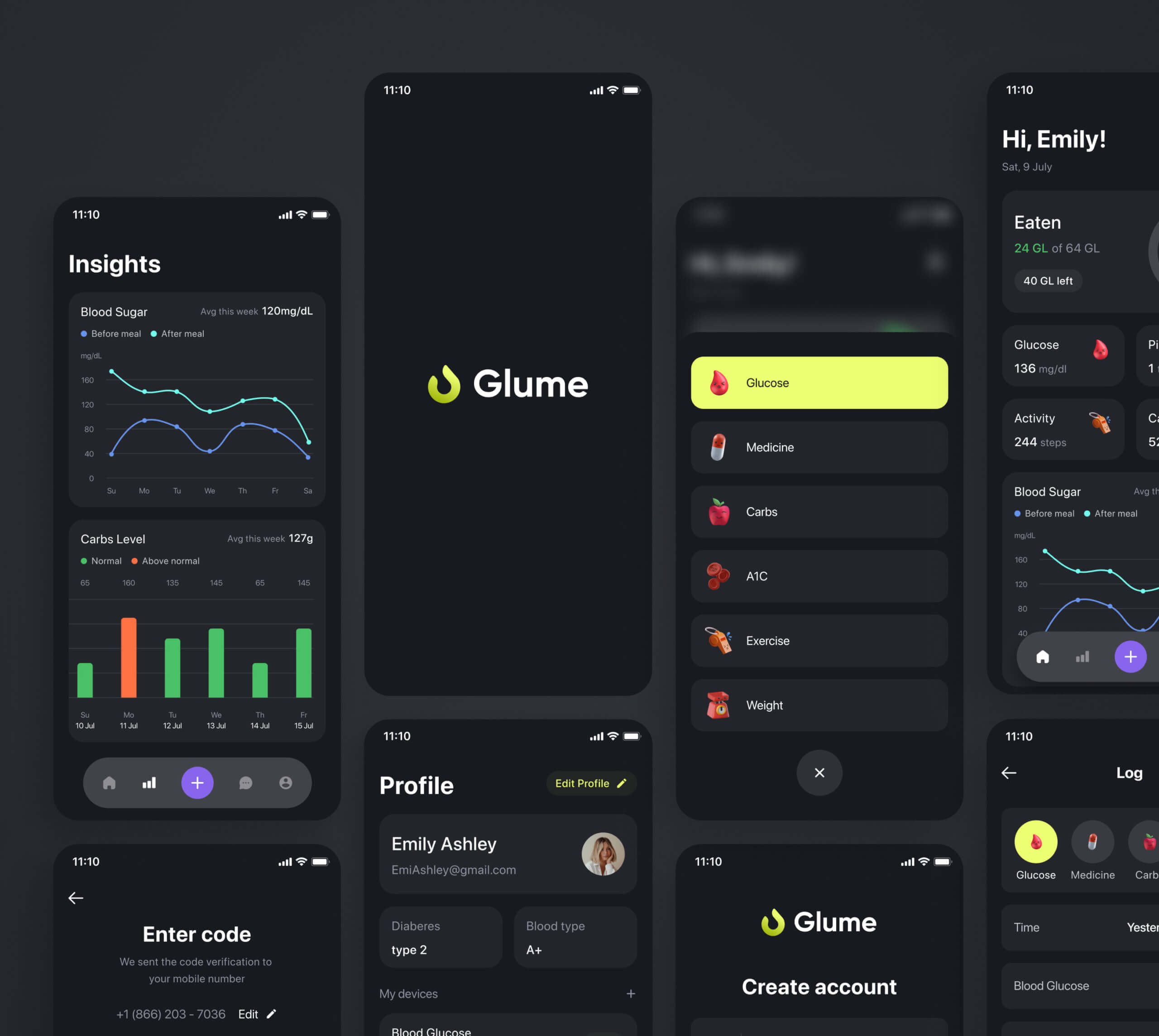This screenshot has height=1036, width=1159.
Task: Select the Carbs tracking icon
Action: click(717, 511)
